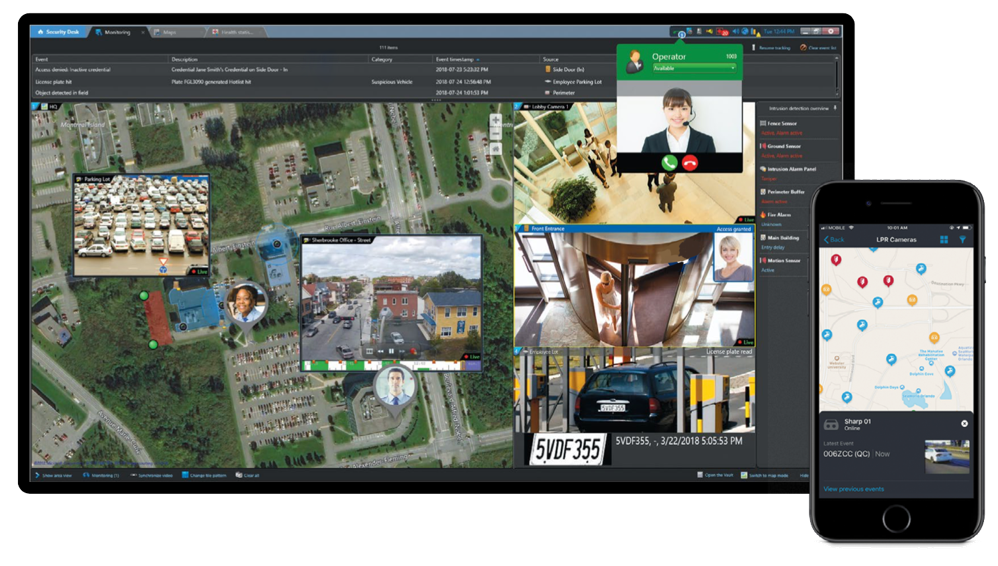Click the cardholder photo in Front Entrance tile
998x566 pixels.
pyautogui.click(x=733, y=257)
